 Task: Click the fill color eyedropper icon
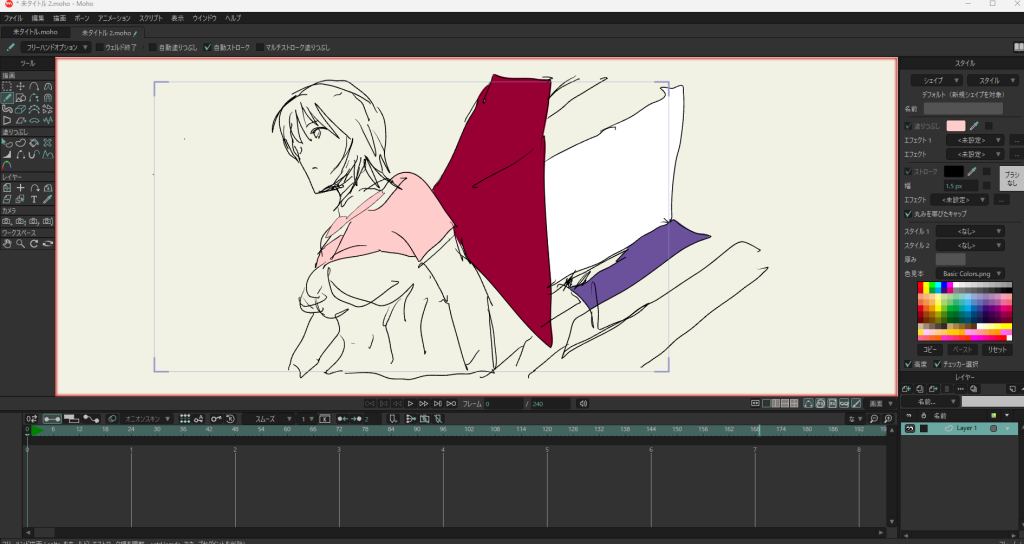tap(972, 126)
